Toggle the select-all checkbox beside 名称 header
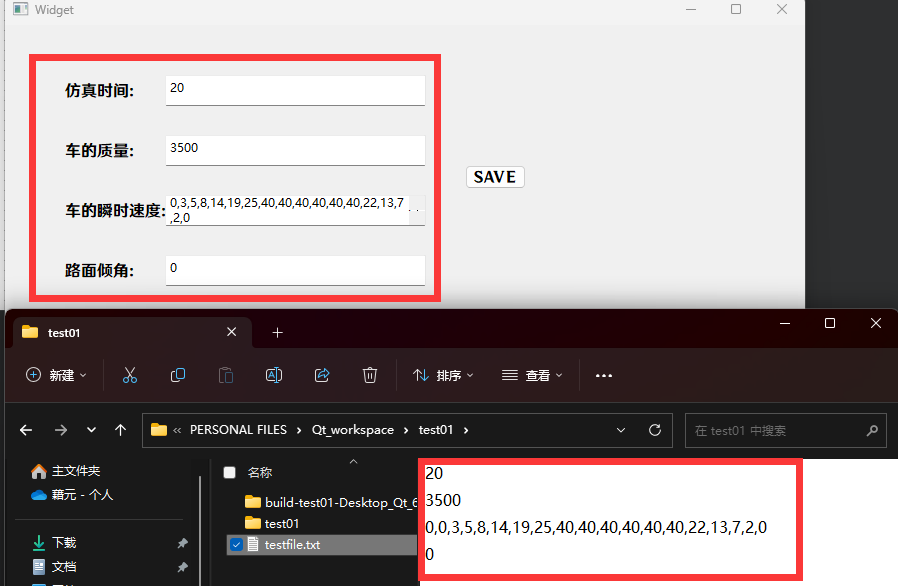 coord(230,472)
